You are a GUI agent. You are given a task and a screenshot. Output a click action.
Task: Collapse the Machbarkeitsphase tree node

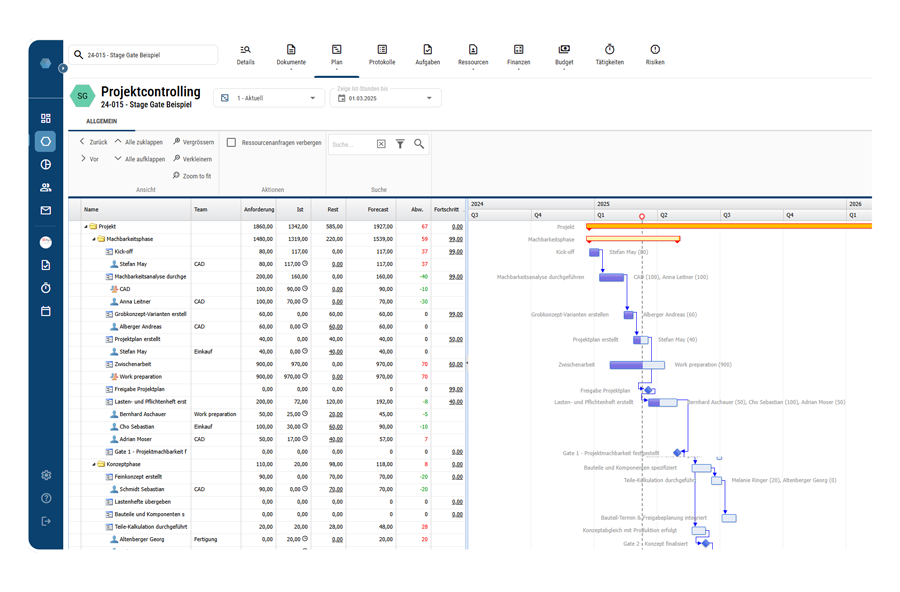point(94,240)
